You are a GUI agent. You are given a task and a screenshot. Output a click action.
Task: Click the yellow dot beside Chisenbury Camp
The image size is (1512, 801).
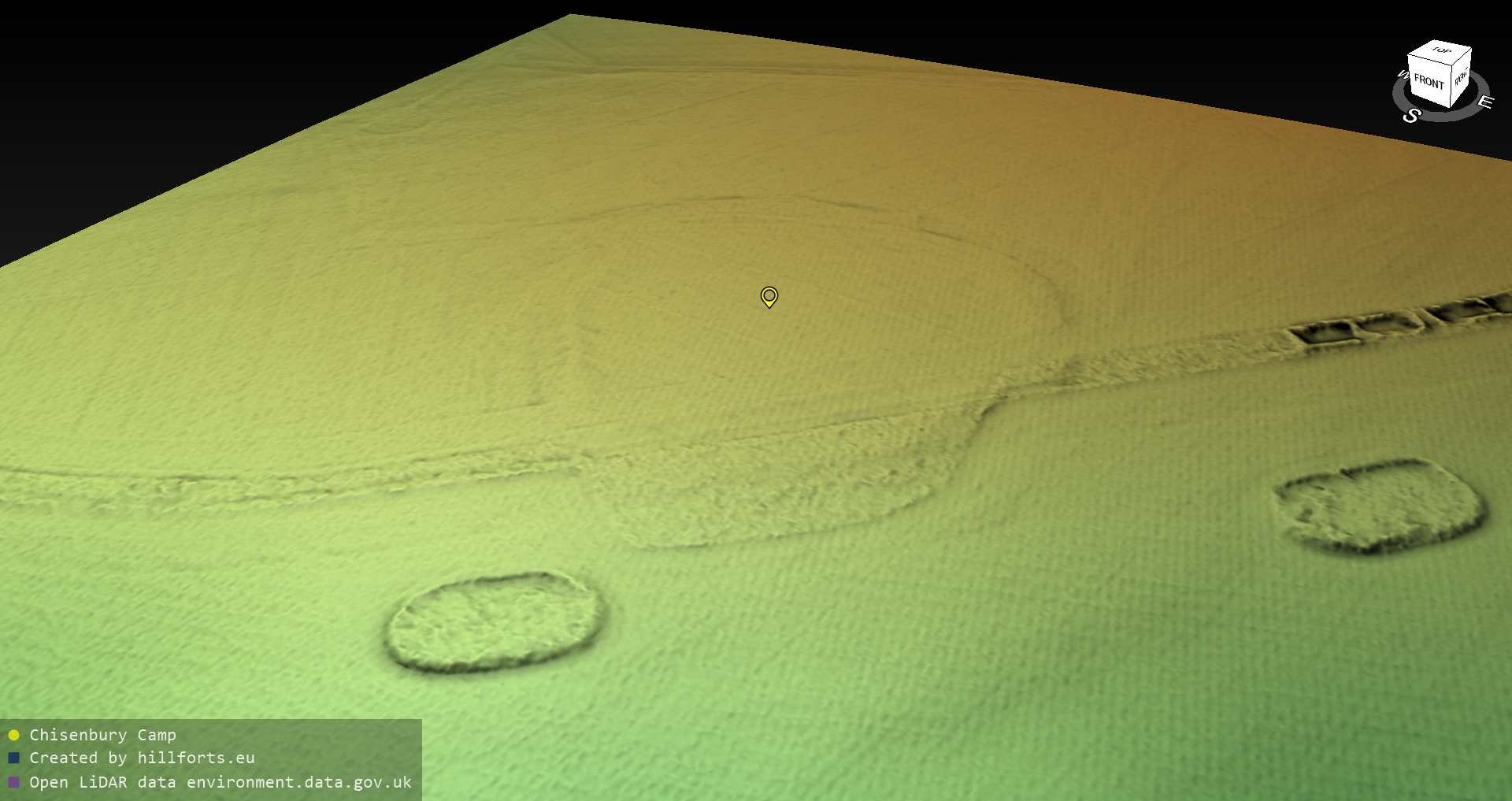pos(13,735)
